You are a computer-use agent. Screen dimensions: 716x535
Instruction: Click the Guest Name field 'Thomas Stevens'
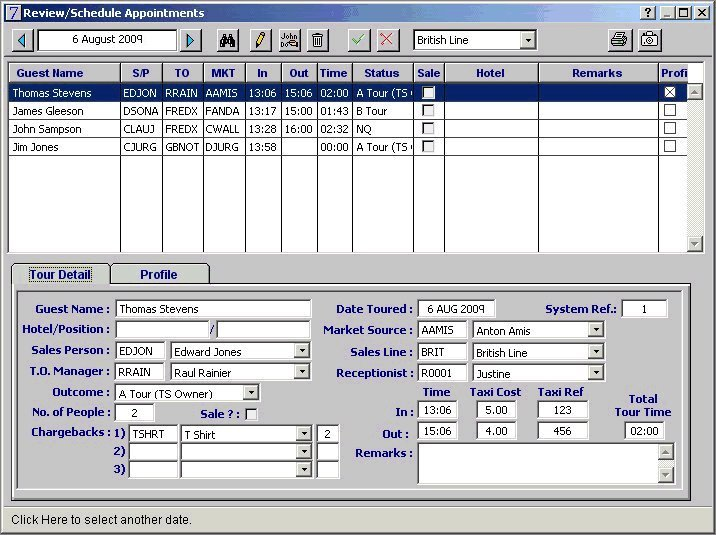(x=213, y=309)
